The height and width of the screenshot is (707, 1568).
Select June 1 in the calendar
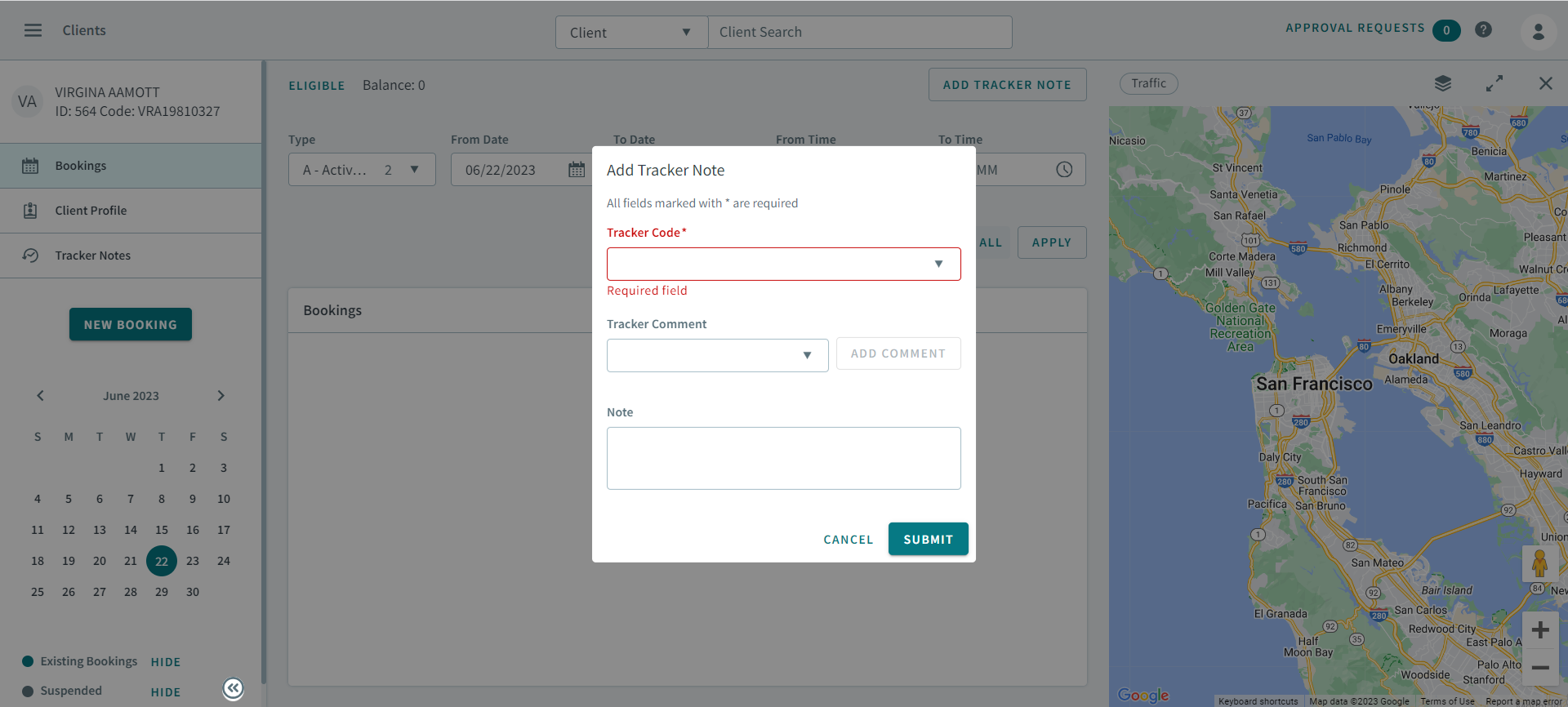pos(162,468)
